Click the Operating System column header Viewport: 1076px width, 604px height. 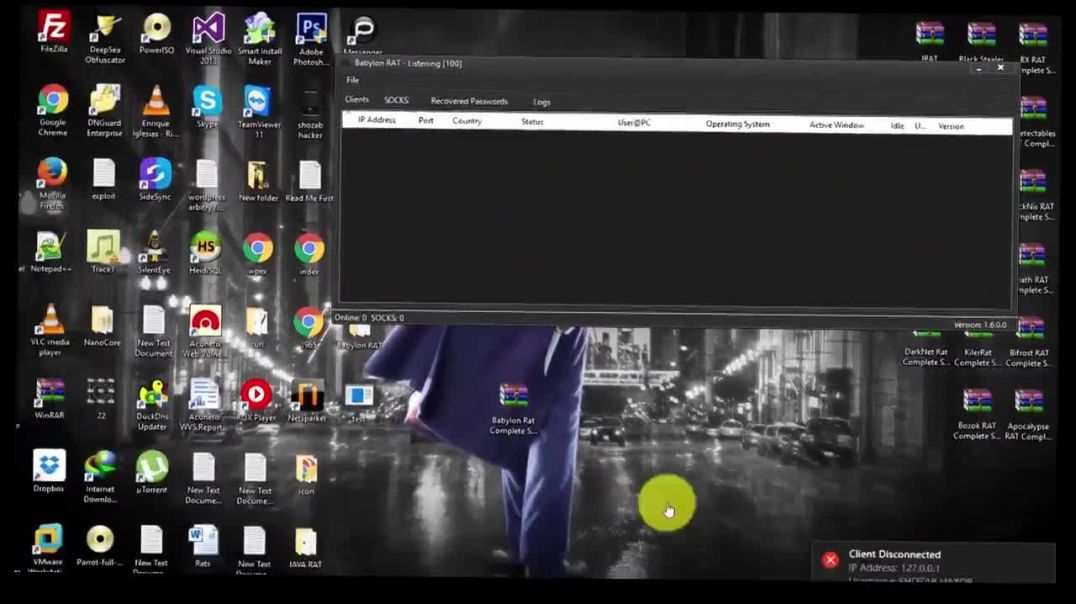(738, 124)
